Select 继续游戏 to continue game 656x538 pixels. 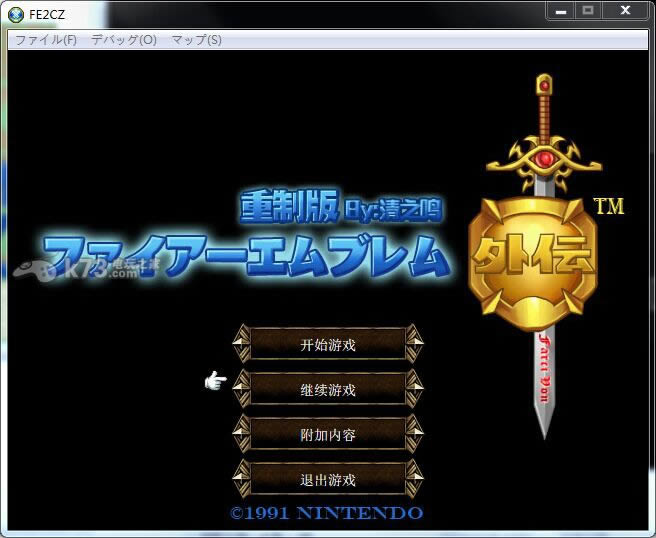[x=328, y=390]
